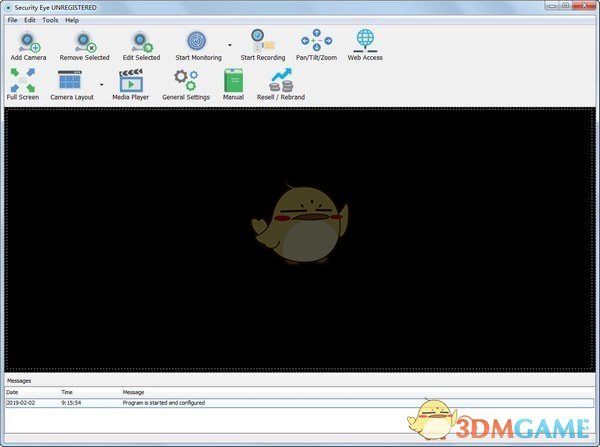Select the 9:15:54 time cell

point(71,403)
